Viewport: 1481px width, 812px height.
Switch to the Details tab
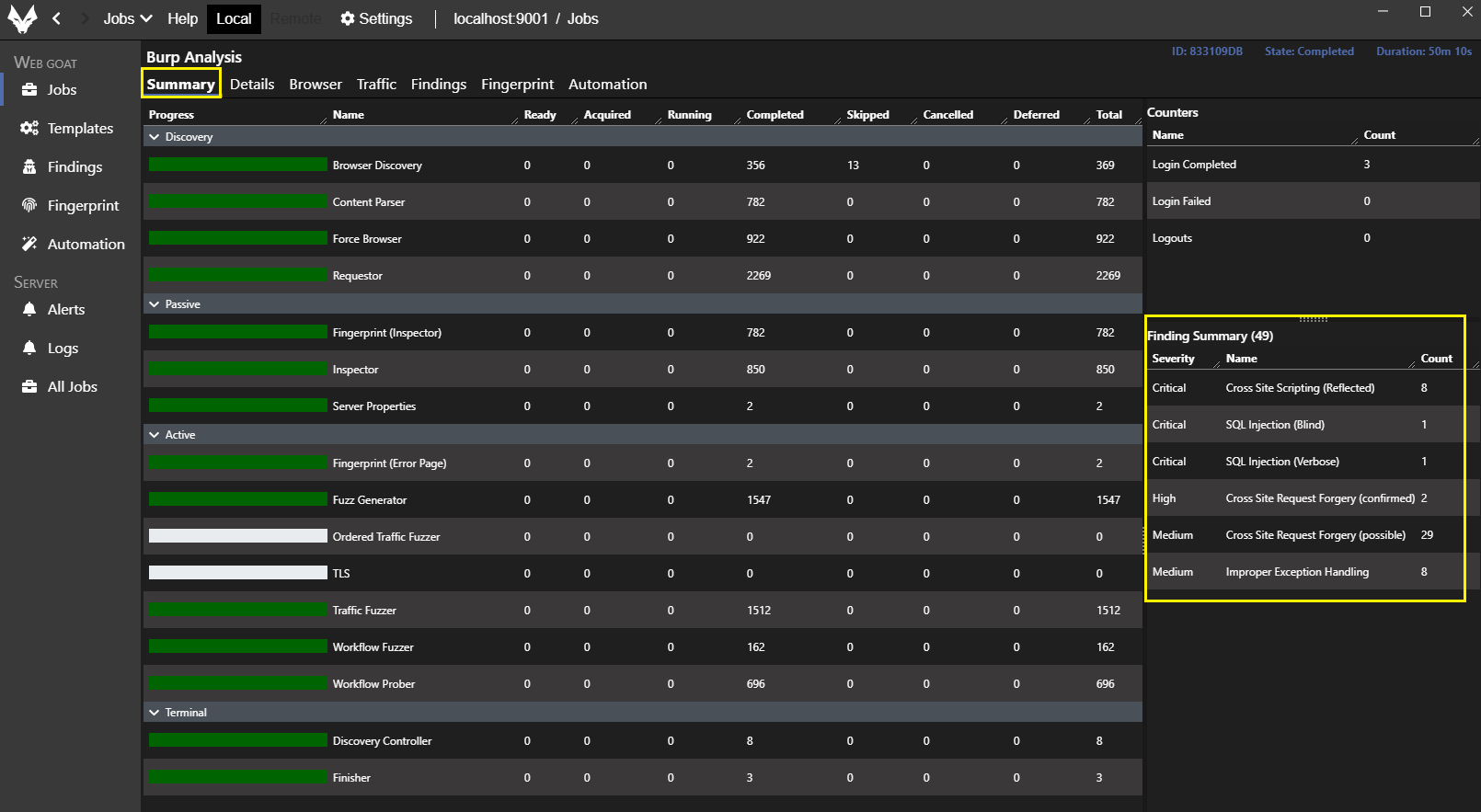point(252,84)
